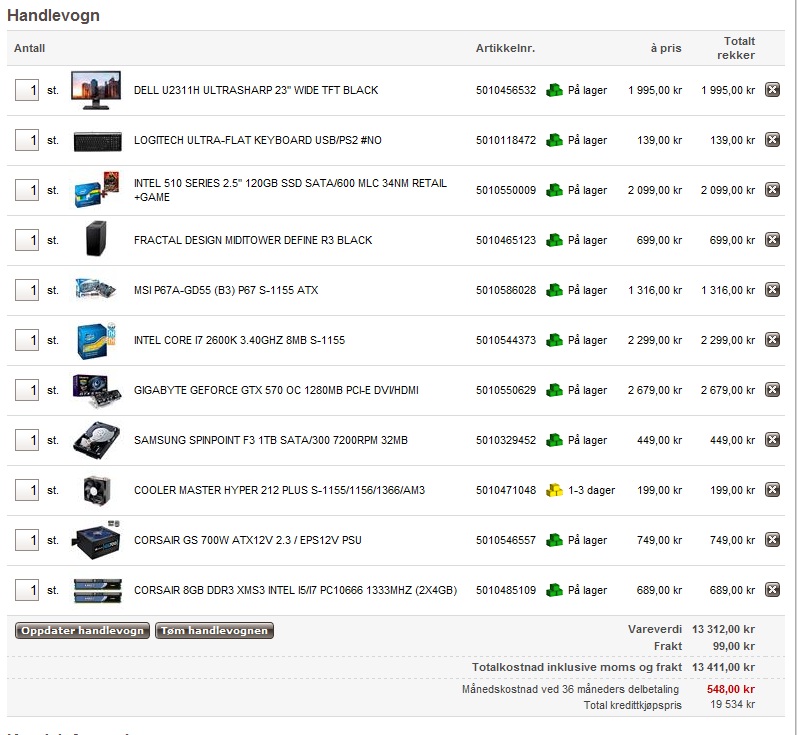797x735 pixels.
Task: Open Fractal Design Miditower Define R3 link
Action: click(x=253, y=240)
